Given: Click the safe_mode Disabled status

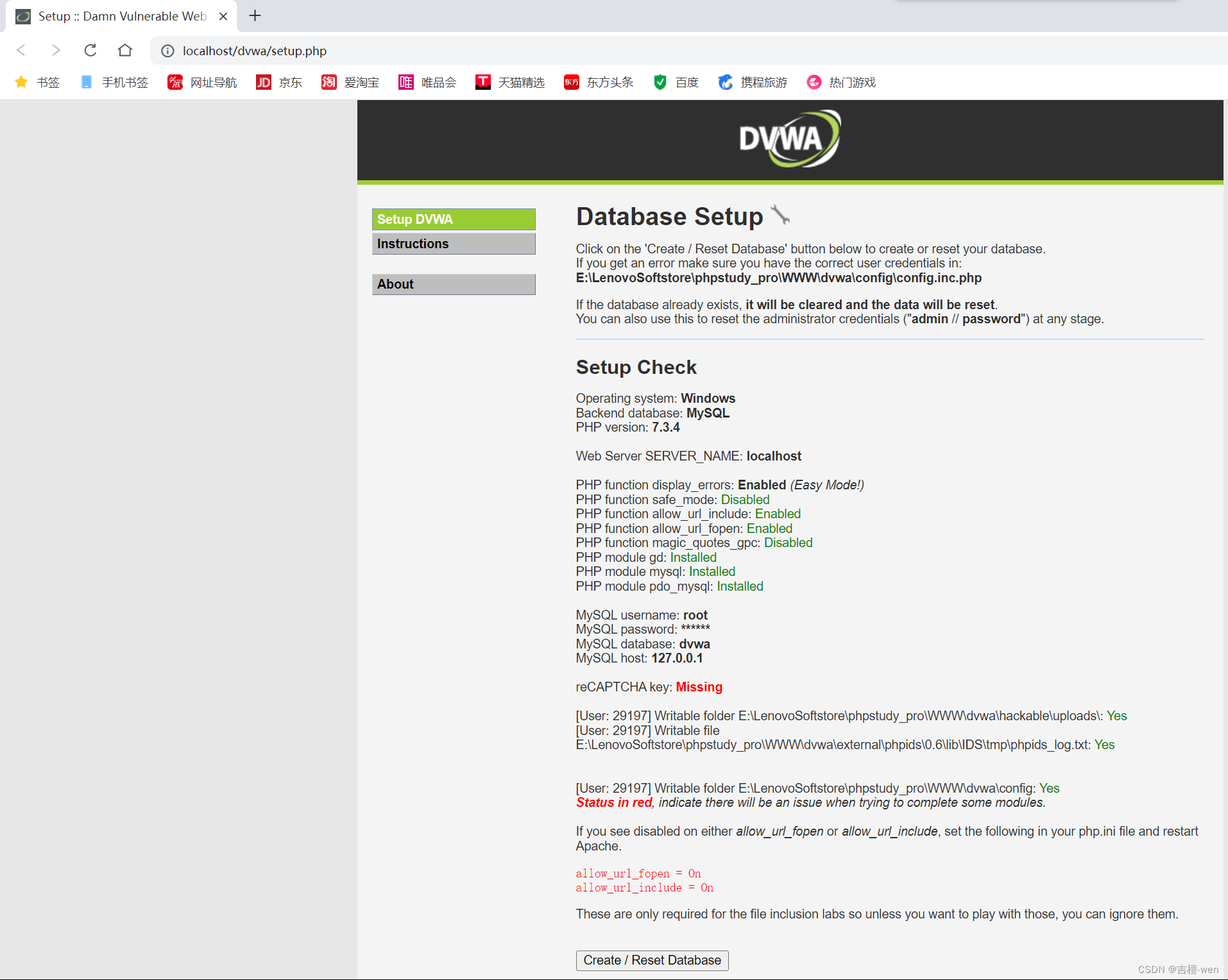Looking at the screenshot, I should pyautogui.click(x=745, y=500).
